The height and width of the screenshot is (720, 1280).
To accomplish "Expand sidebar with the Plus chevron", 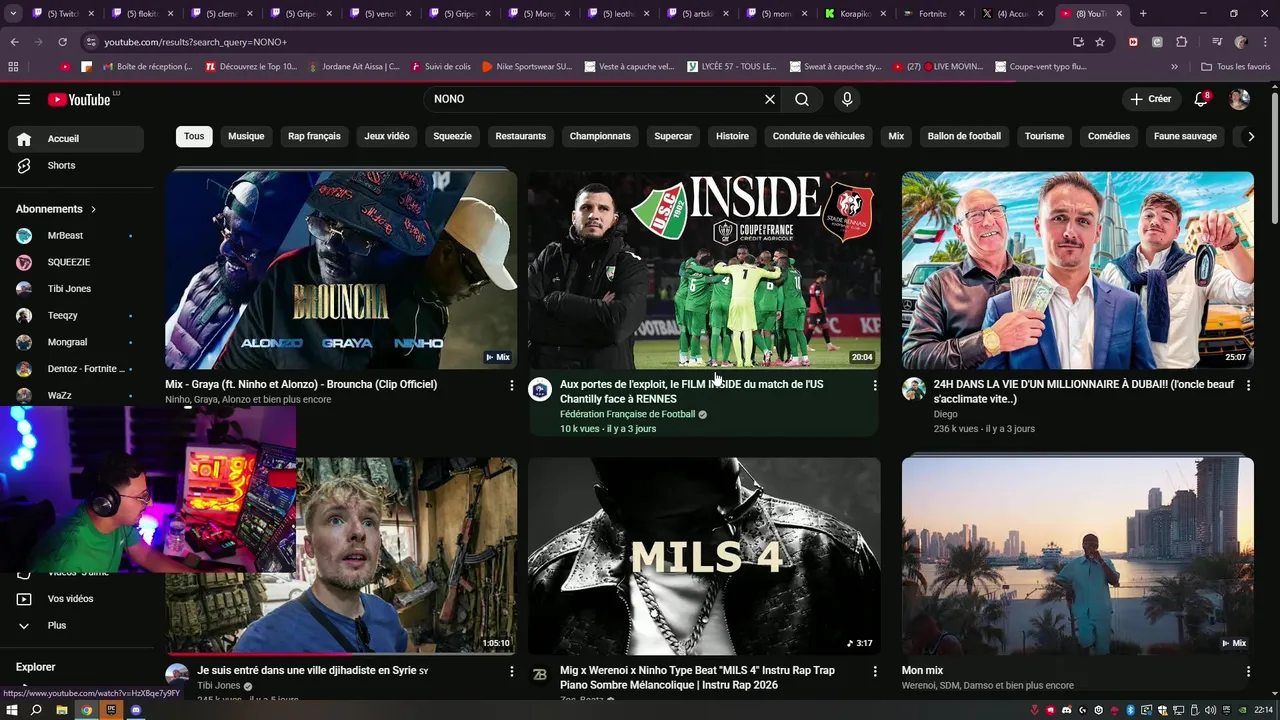I will pyautogui.click(x=24, y=626).
